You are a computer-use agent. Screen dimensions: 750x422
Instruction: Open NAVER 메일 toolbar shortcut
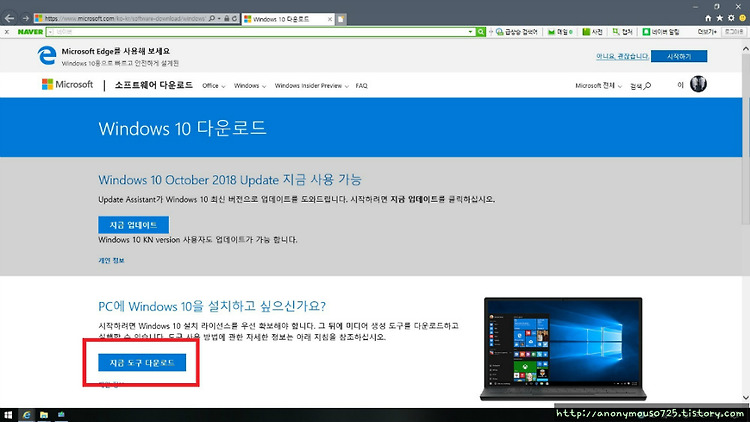560,32
